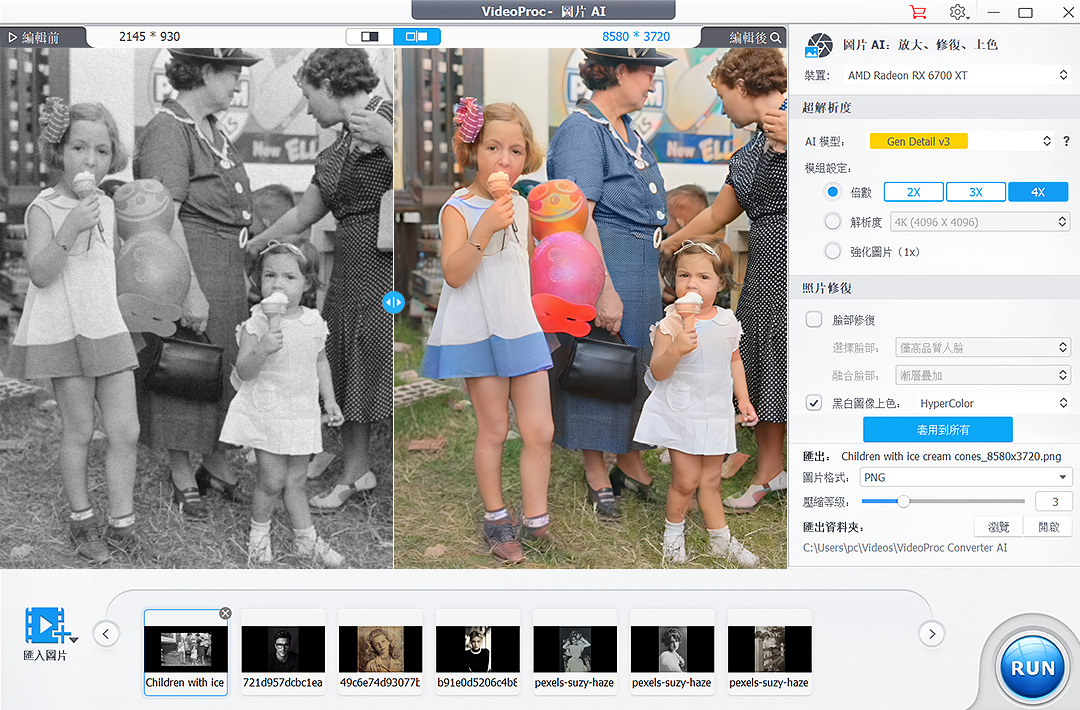Select the 2X scale option
Viewport: 1080px width, 710px height.
click(914, 192)
